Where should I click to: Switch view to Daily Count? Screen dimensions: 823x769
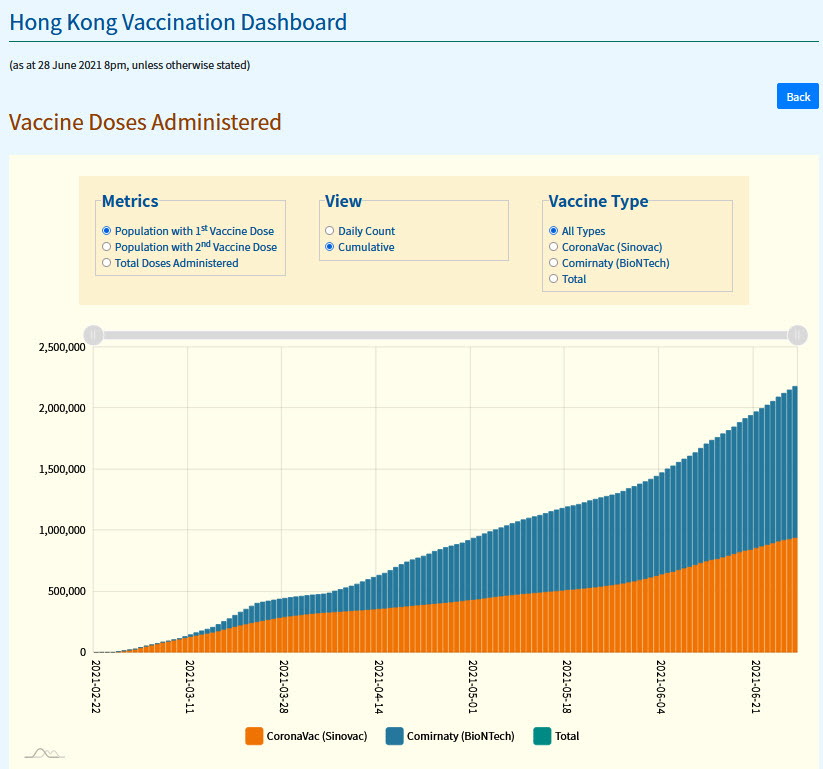pos(330,231)
